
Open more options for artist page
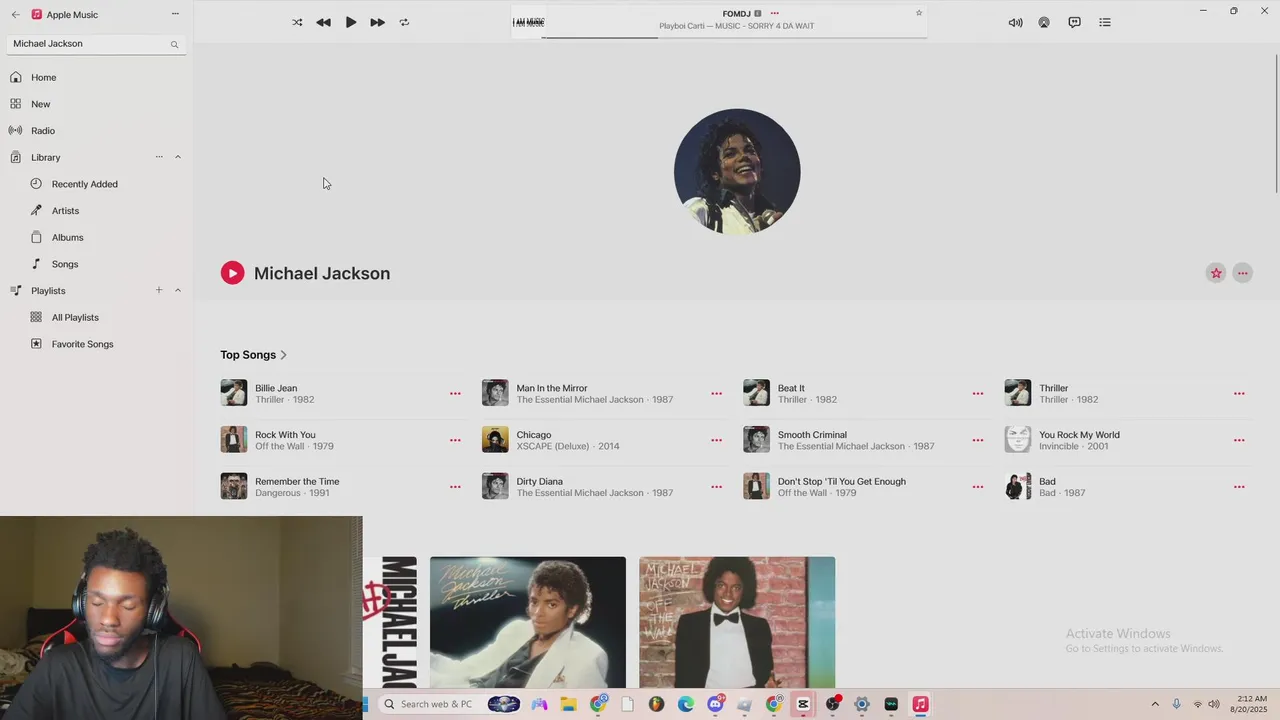[1243, 273]
